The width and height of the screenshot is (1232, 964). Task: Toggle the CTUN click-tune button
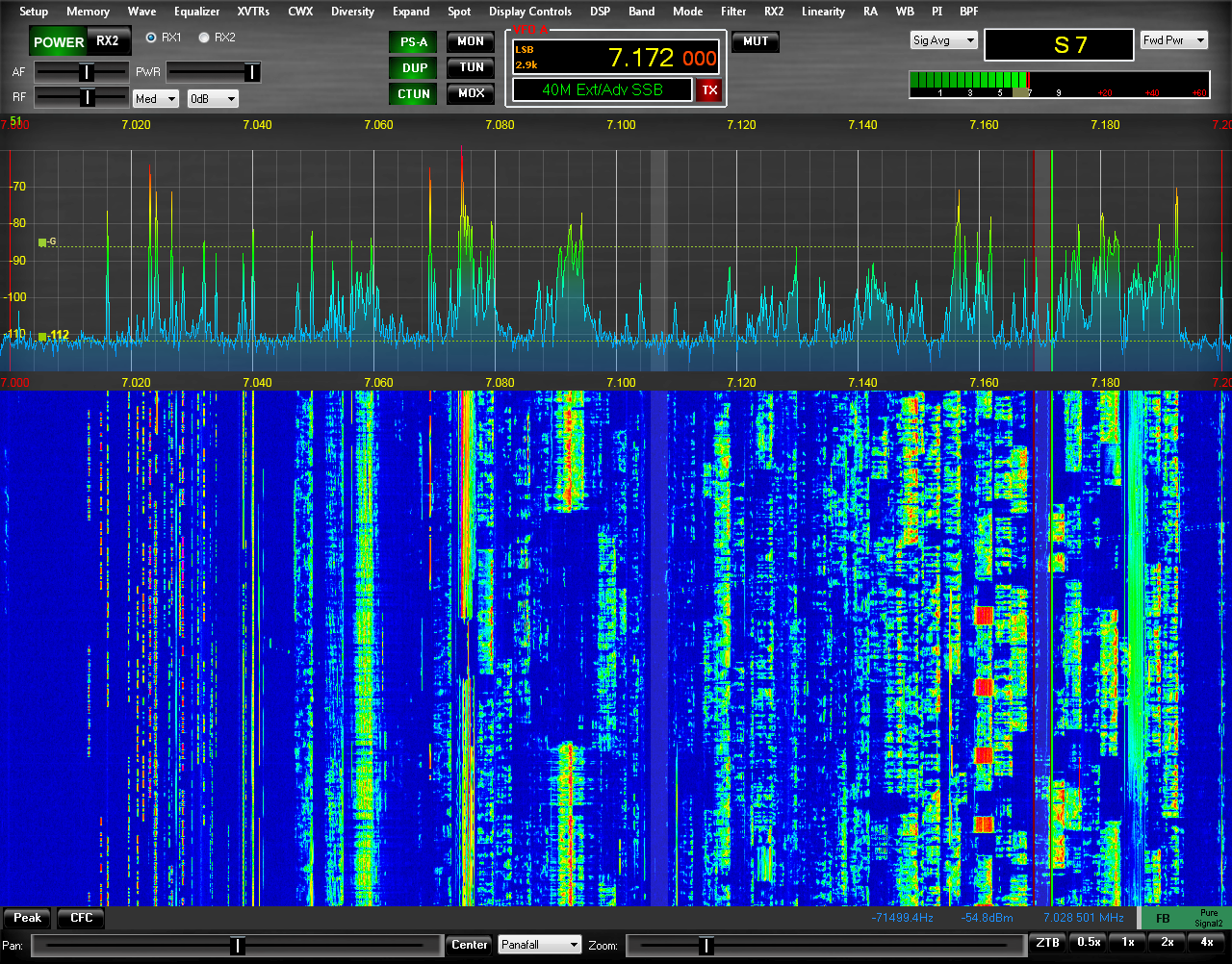tap(414, 93)
